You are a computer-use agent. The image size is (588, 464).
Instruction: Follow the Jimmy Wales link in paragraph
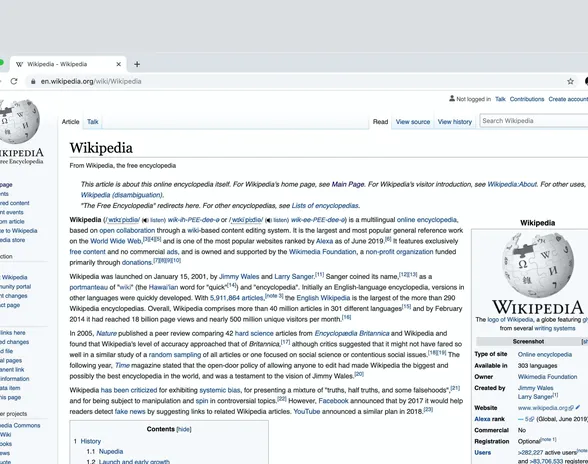coord(239,276)
